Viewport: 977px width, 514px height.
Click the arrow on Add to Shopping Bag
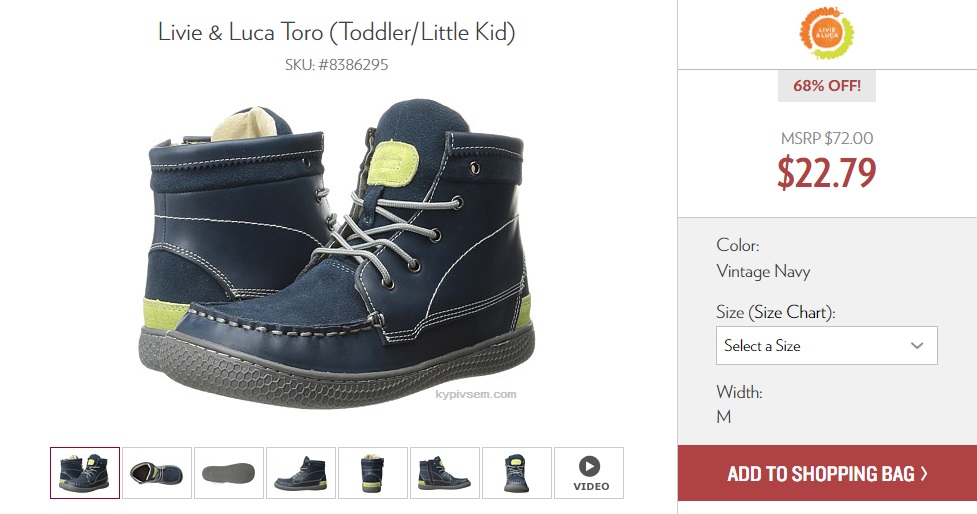[923, 474]
